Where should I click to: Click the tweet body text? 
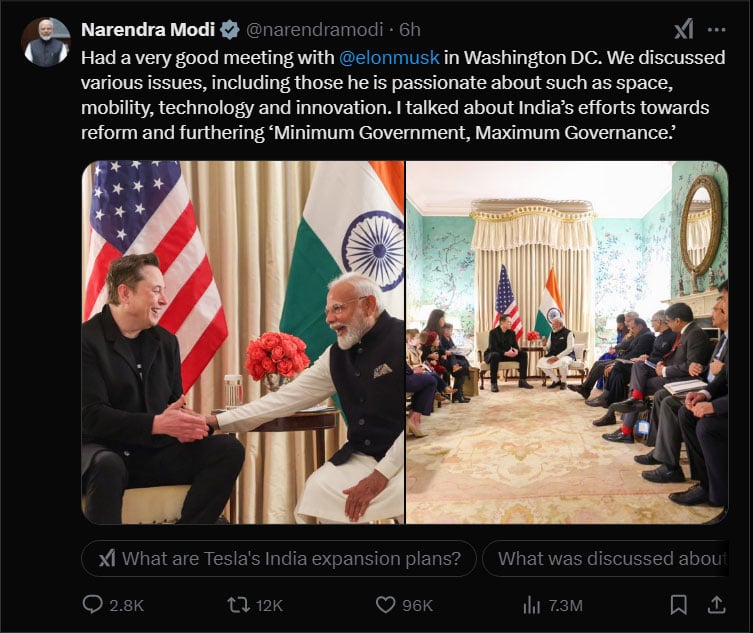[400, 96]
